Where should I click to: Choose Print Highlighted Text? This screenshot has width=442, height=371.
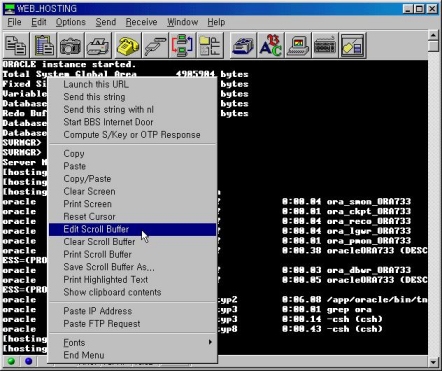[x=132, y=280]
